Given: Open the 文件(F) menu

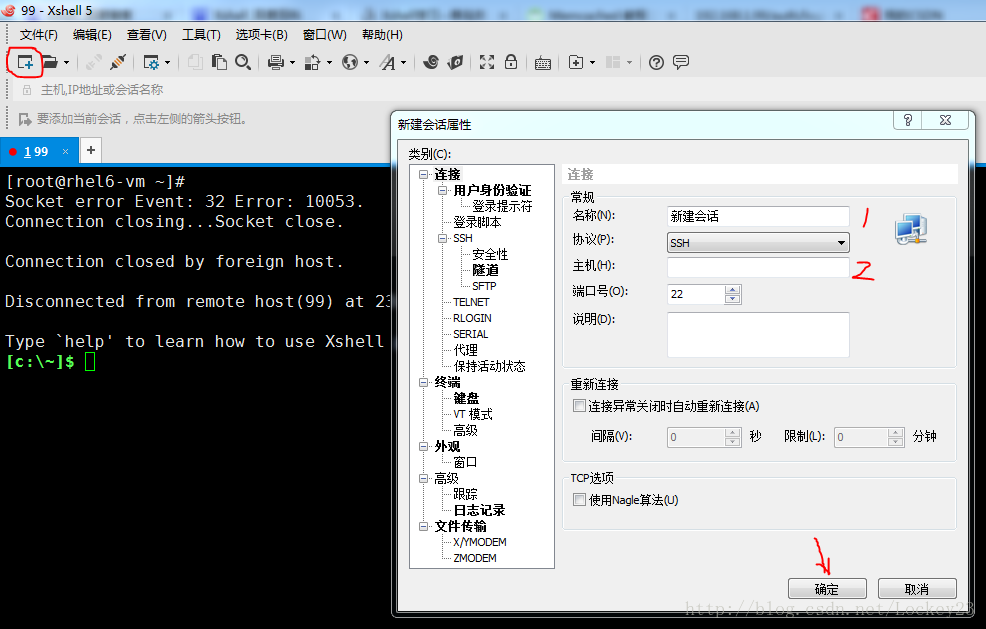Looking at the screenshot, I should [38, 35].
